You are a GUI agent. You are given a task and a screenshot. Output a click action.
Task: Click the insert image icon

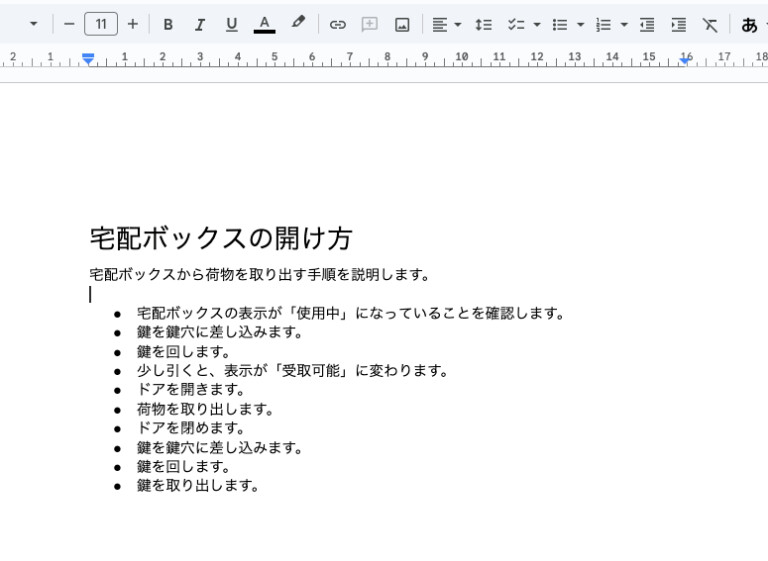click(402, 24)
